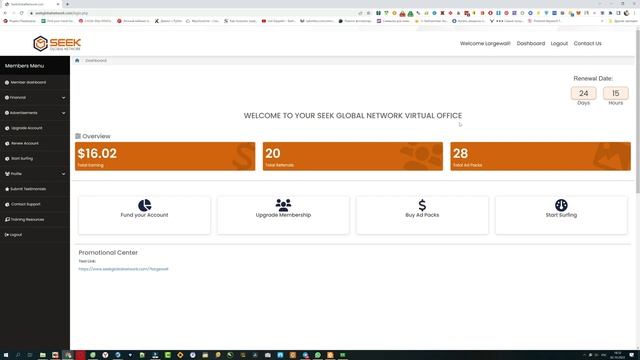640x360 pixels.
Task: Click the Overview section icon
Action: [78, 136]
